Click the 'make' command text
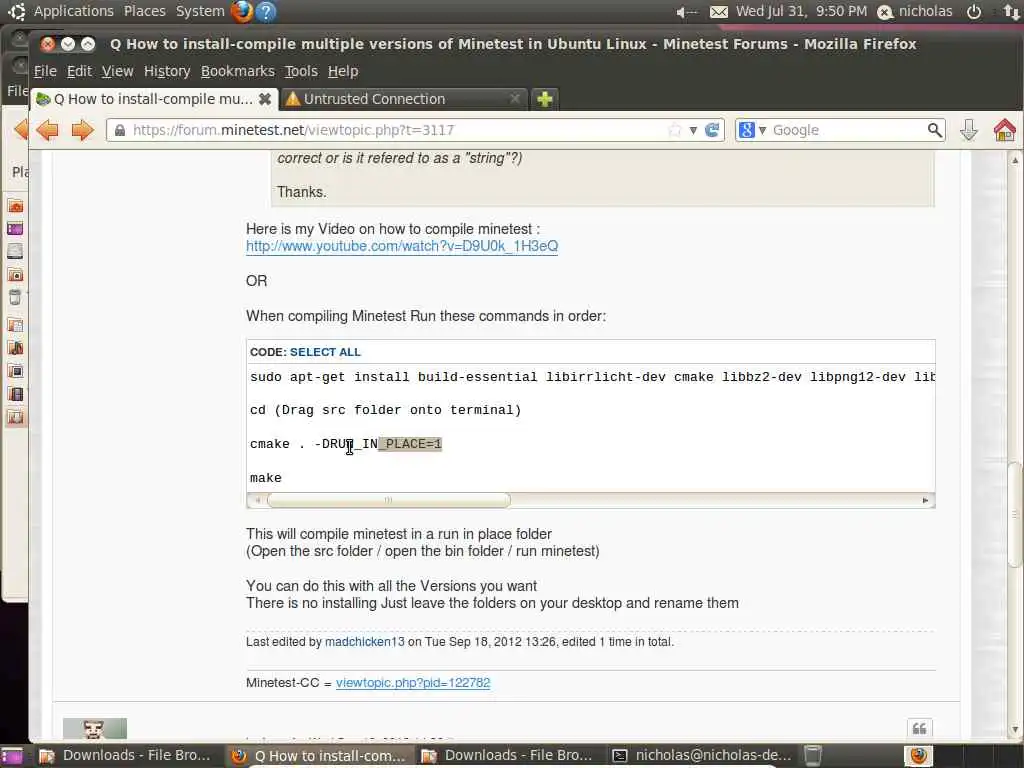 click(266, 478)
